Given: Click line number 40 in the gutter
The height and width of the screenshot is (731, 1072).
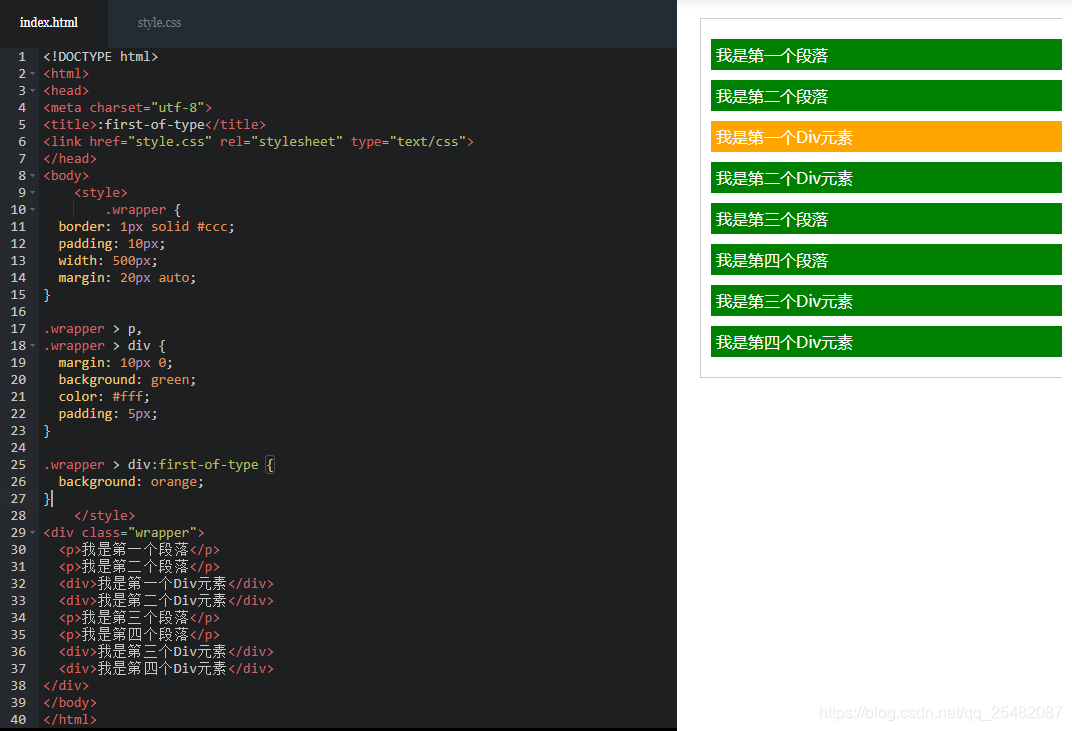Looking at the screenshot, I should [x=18, y=719].
